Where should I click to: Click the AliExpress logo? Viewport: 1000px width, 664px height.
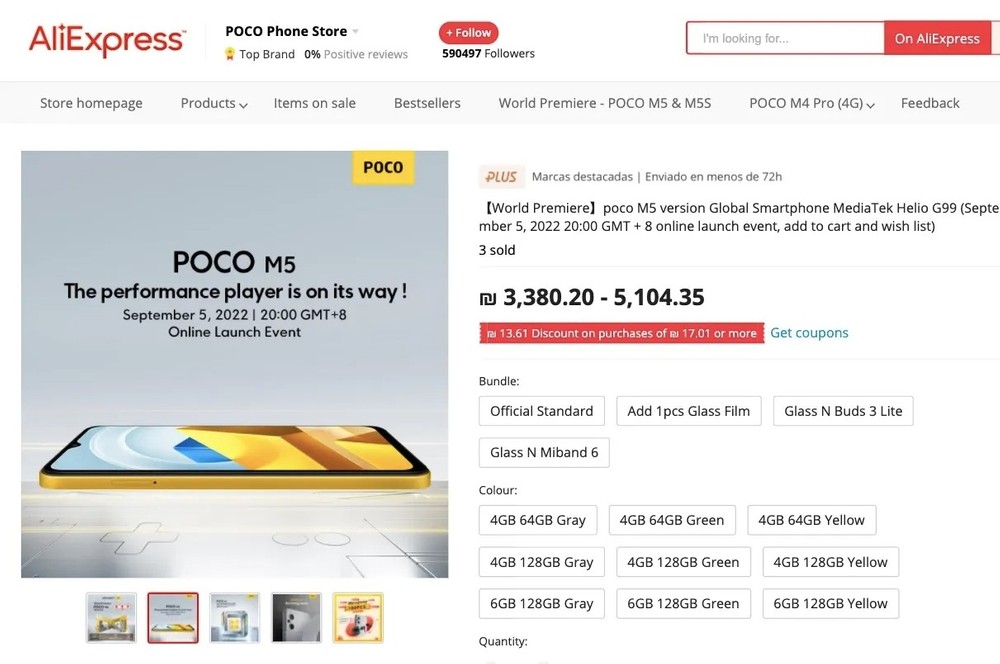[106, 40]
